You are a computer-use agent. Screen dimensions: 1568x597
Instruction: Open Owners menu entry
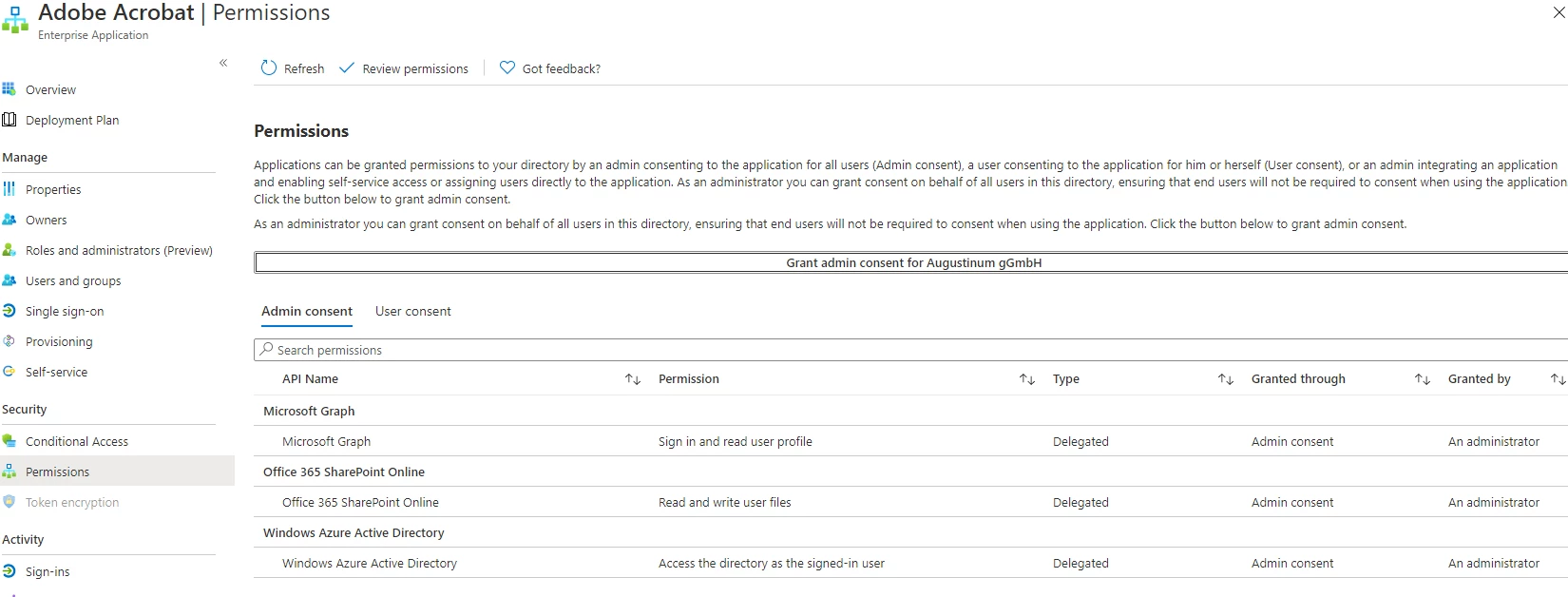pos(47,220)
